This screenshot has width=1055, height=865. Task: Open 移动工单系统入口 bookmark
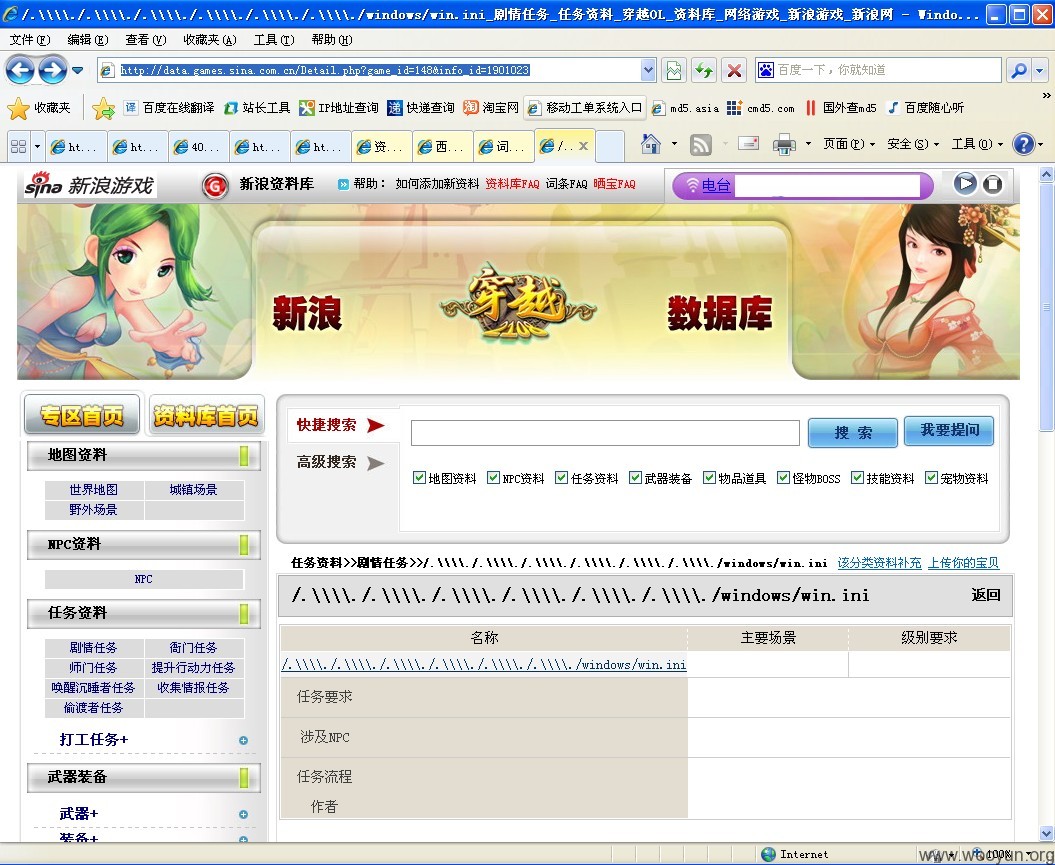click(x=585, y=108)
